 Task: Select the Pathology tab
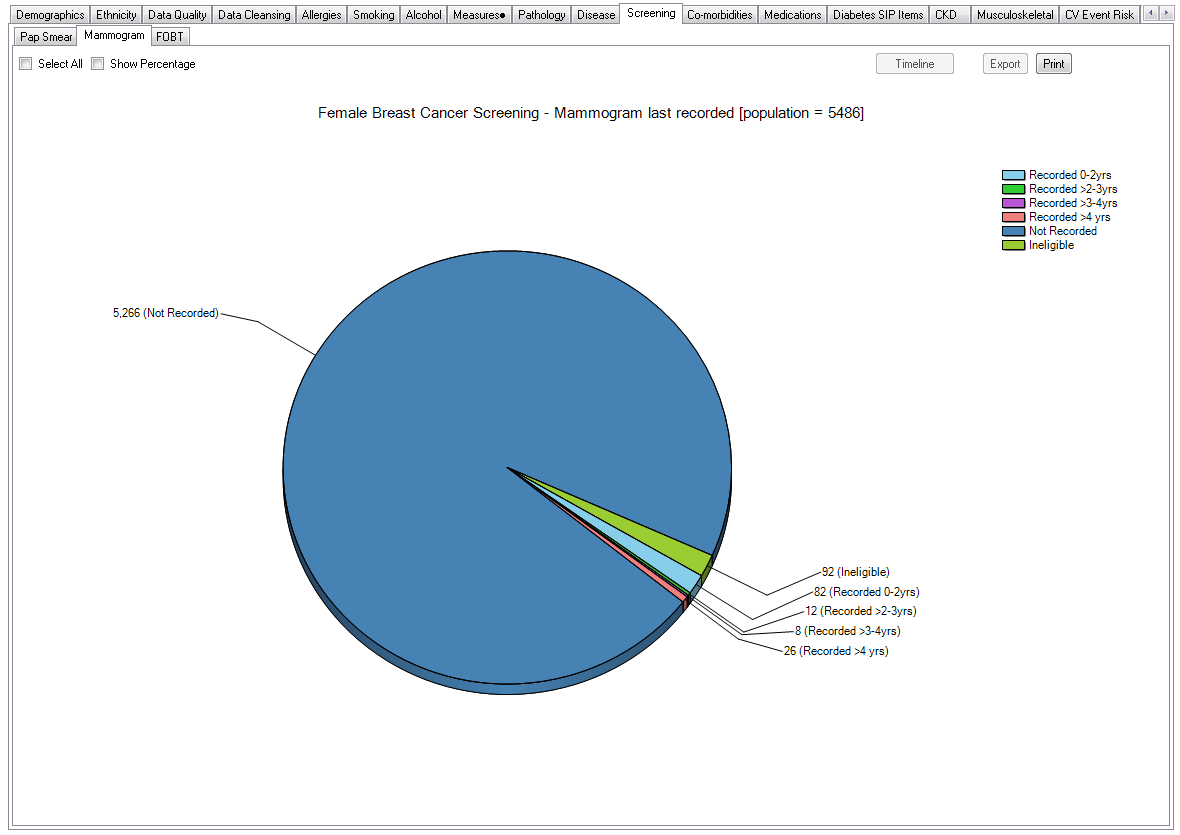tap(541, 15)
